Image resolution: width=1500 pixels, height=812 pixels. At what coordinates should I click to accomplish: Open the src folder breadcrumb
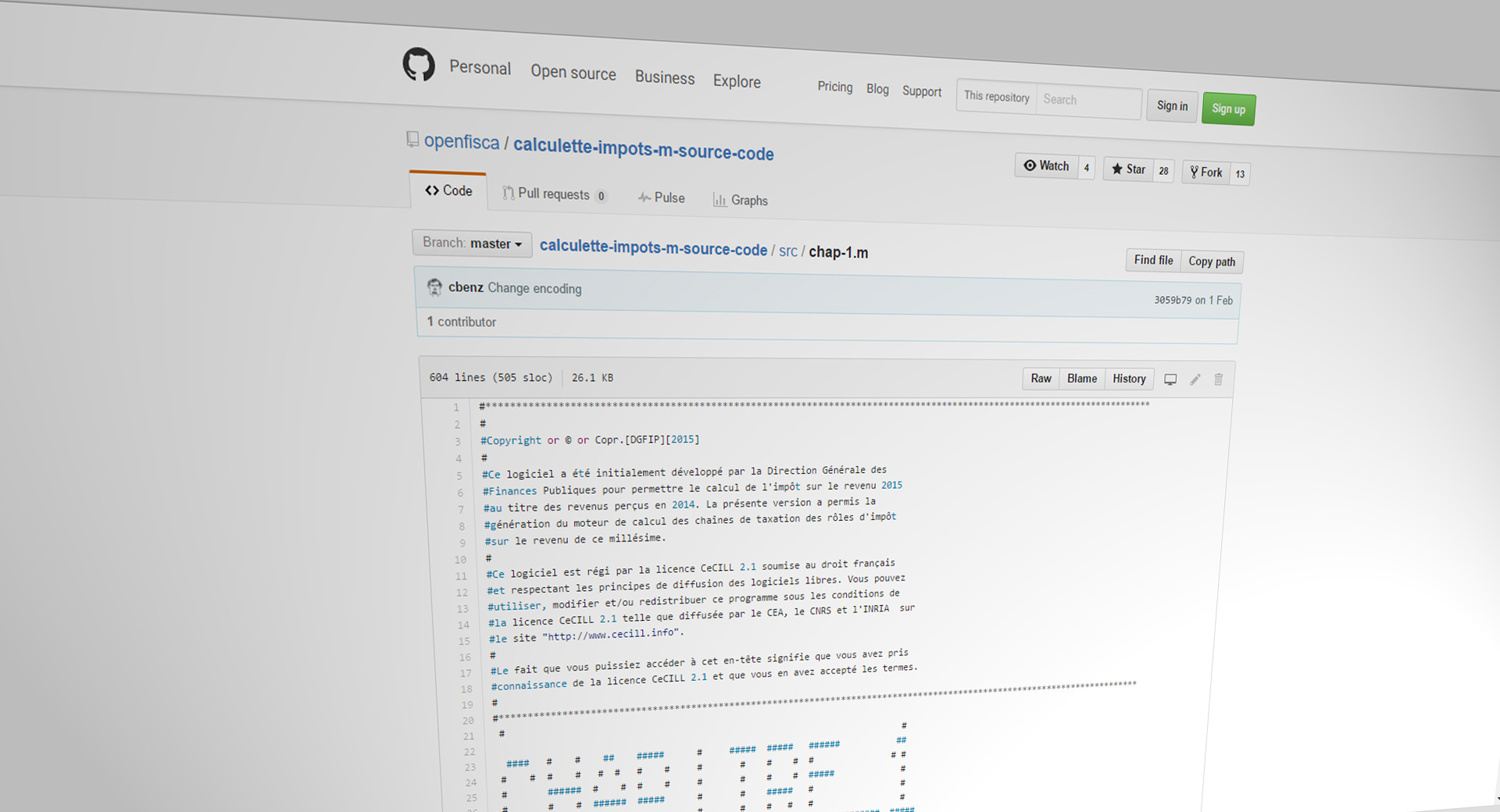[788, 251]
